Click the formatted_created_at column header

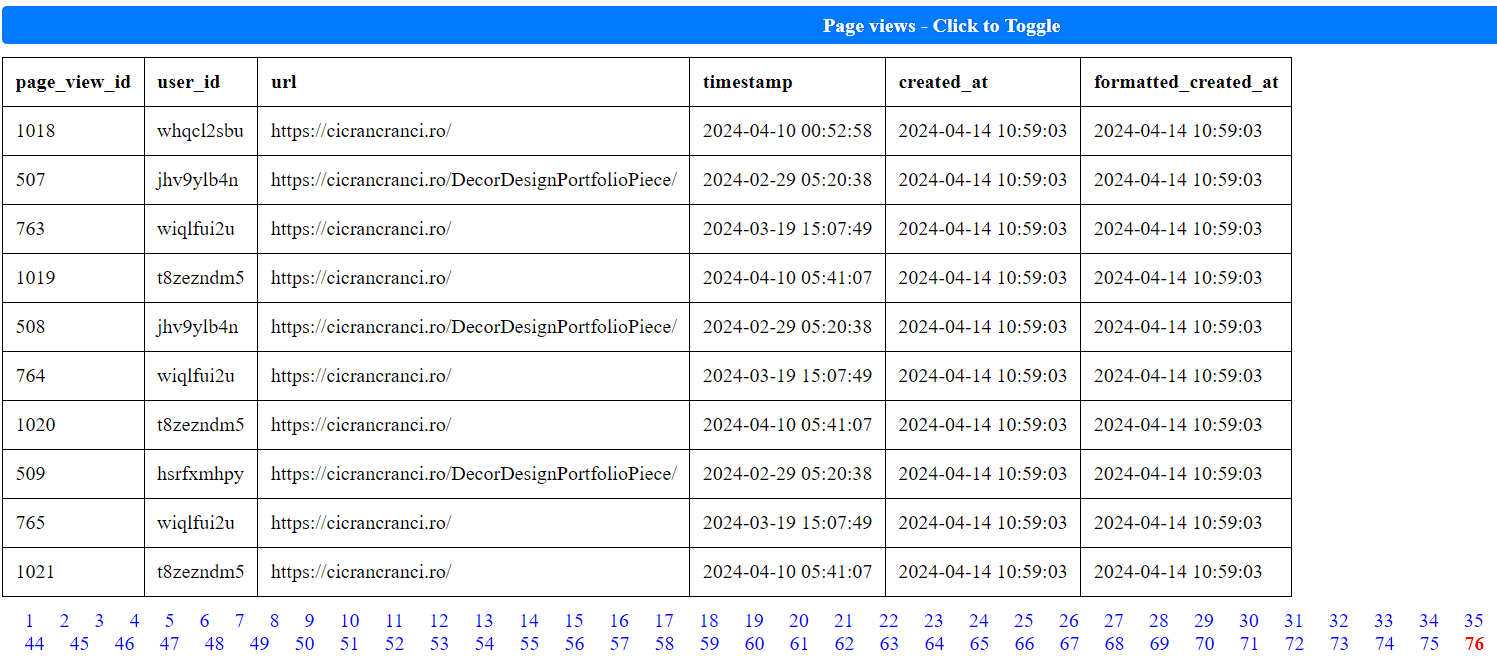pyautogui.click(x=1185, y=82)
